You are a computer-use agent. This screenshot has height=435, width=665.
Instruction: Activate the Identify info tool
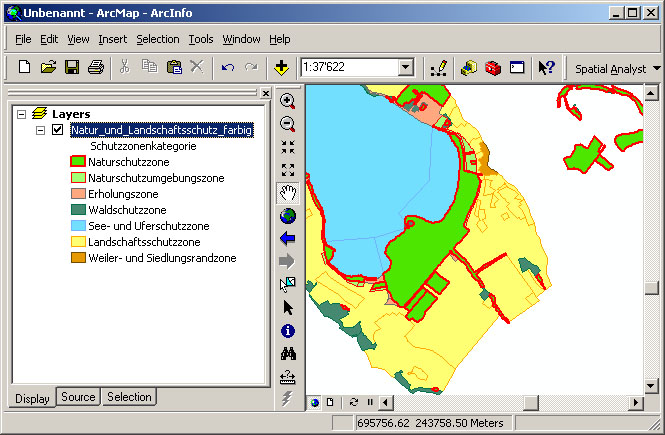(288, 331)
